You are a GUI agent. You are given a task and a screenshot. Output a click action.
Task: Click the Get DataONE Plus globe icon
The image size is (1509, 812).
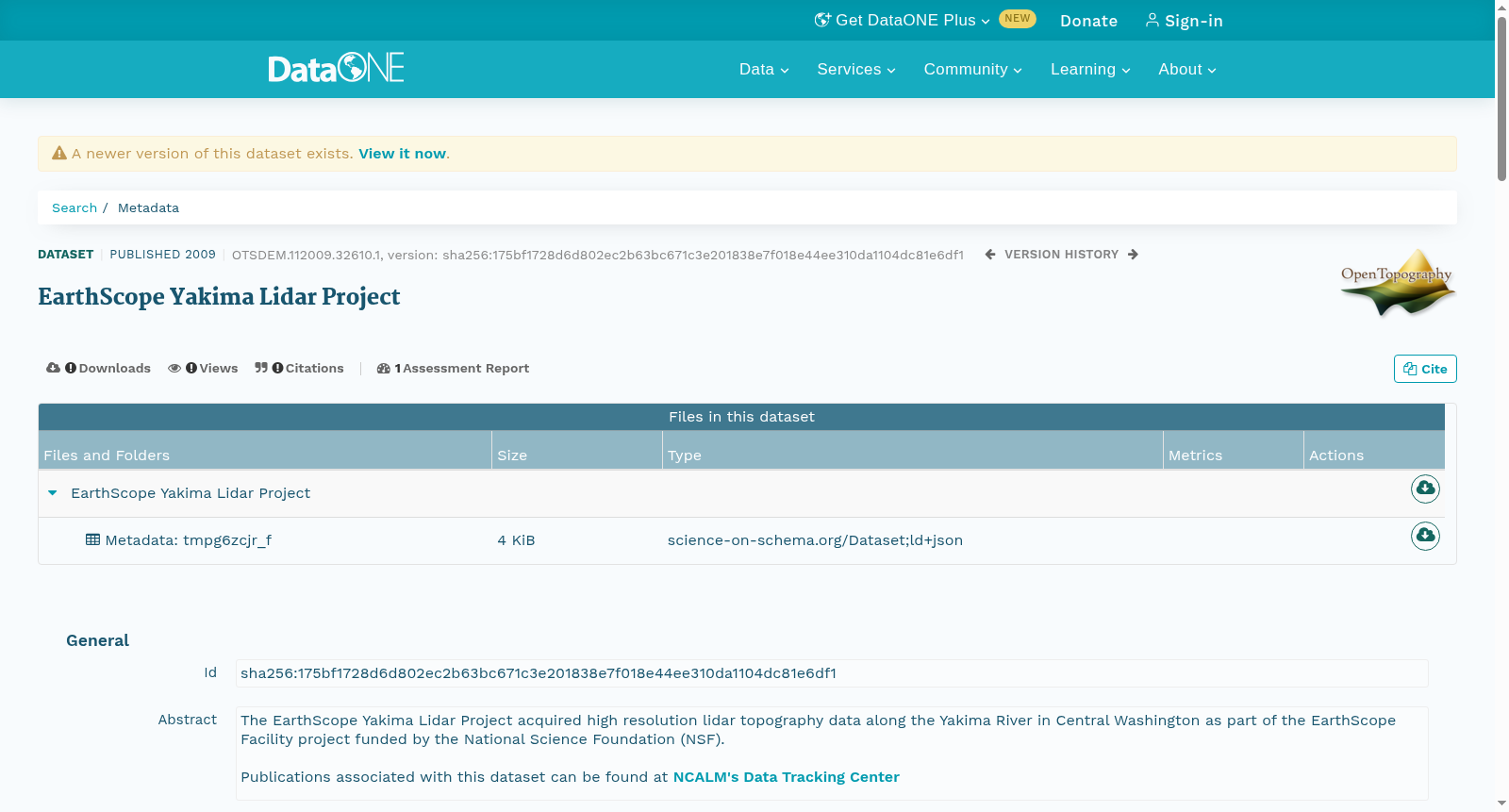coord(822,20)
